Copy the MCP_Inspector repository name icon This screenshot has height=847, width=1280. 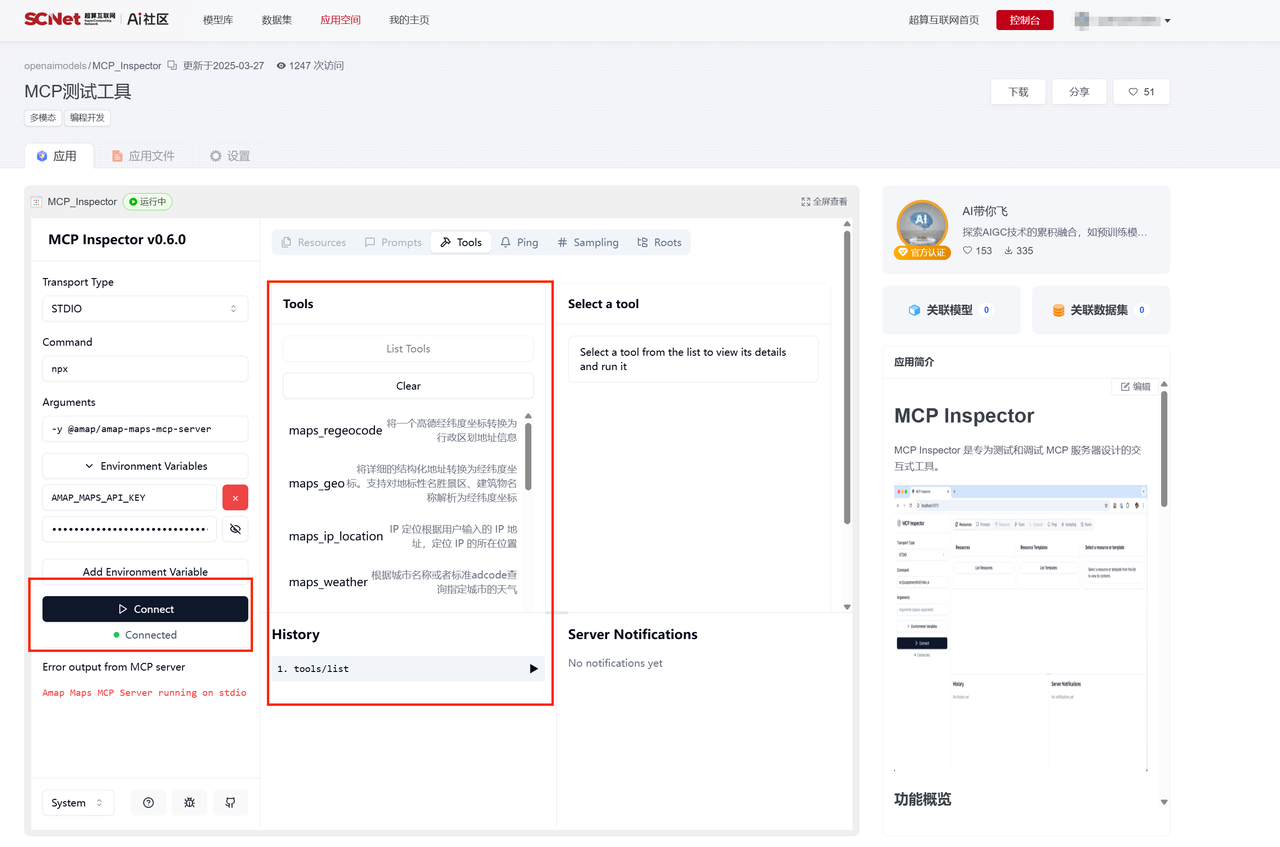tap(172, 66)
